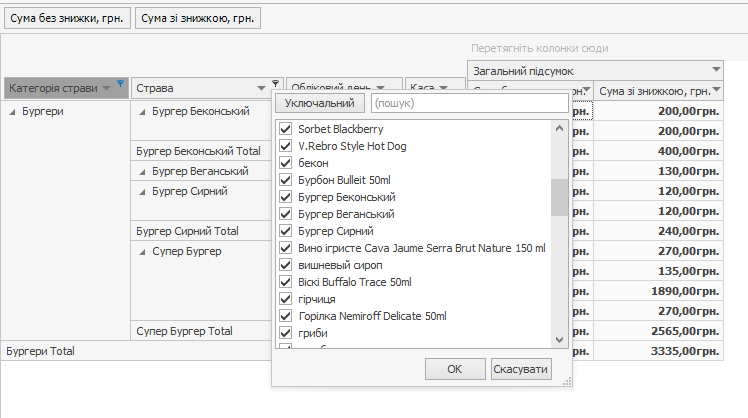Click the filter icon on Категорія страви header
Viewport: 748px width, 418px height.
point(120,82)
